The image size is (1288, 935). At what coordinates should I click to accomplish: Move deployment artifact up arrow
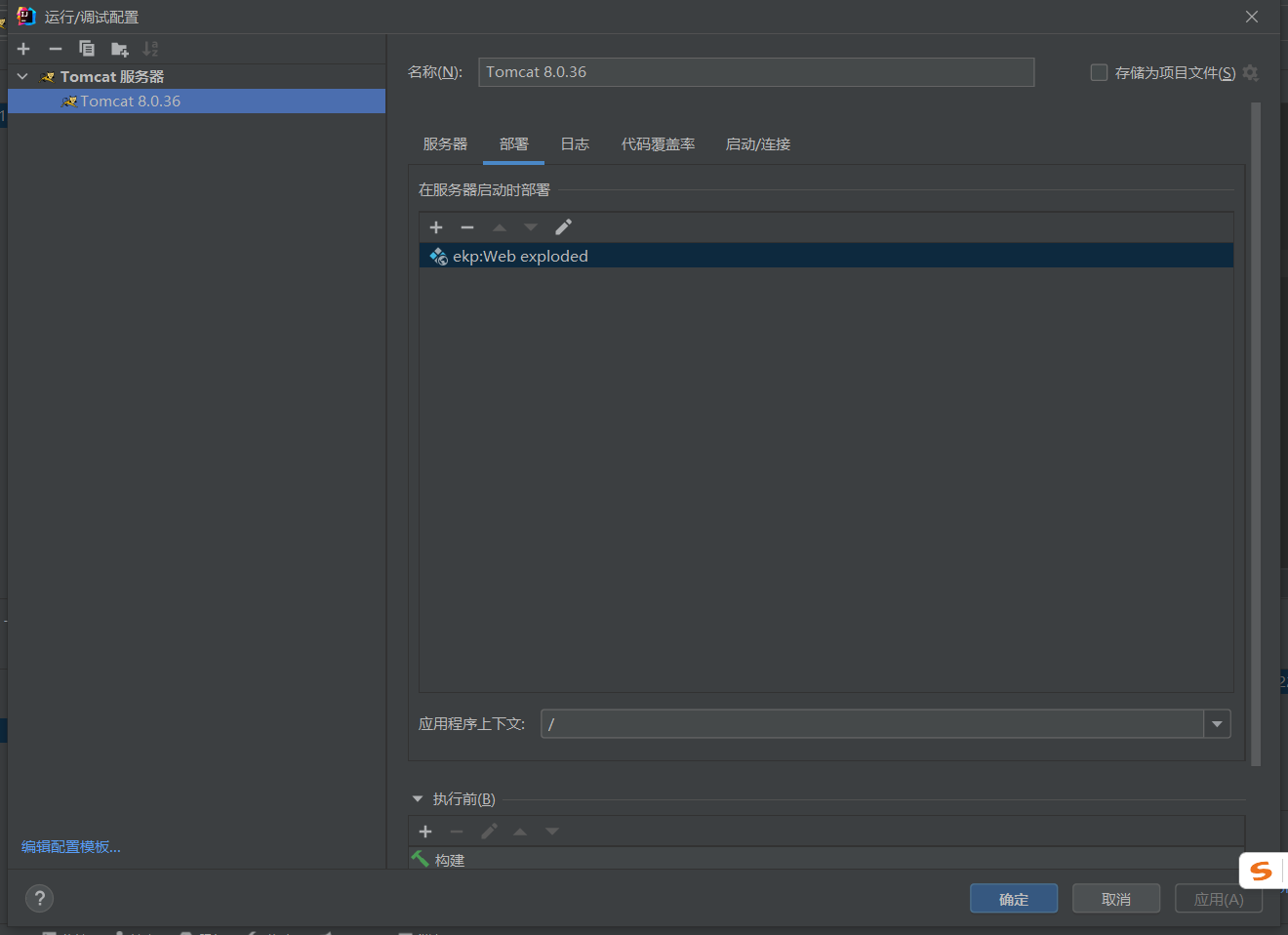click(x=500, y=227)
